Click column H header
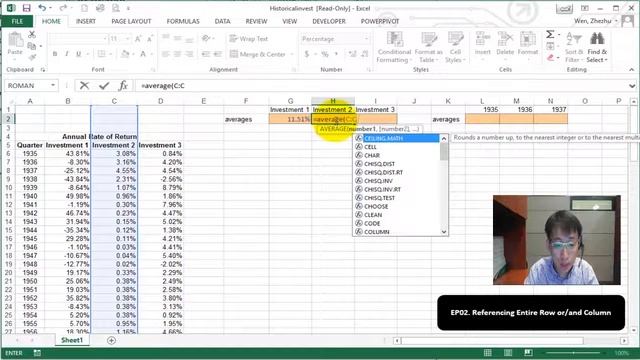The height and width of the screenshot is (360, 640). coord(333,101)
